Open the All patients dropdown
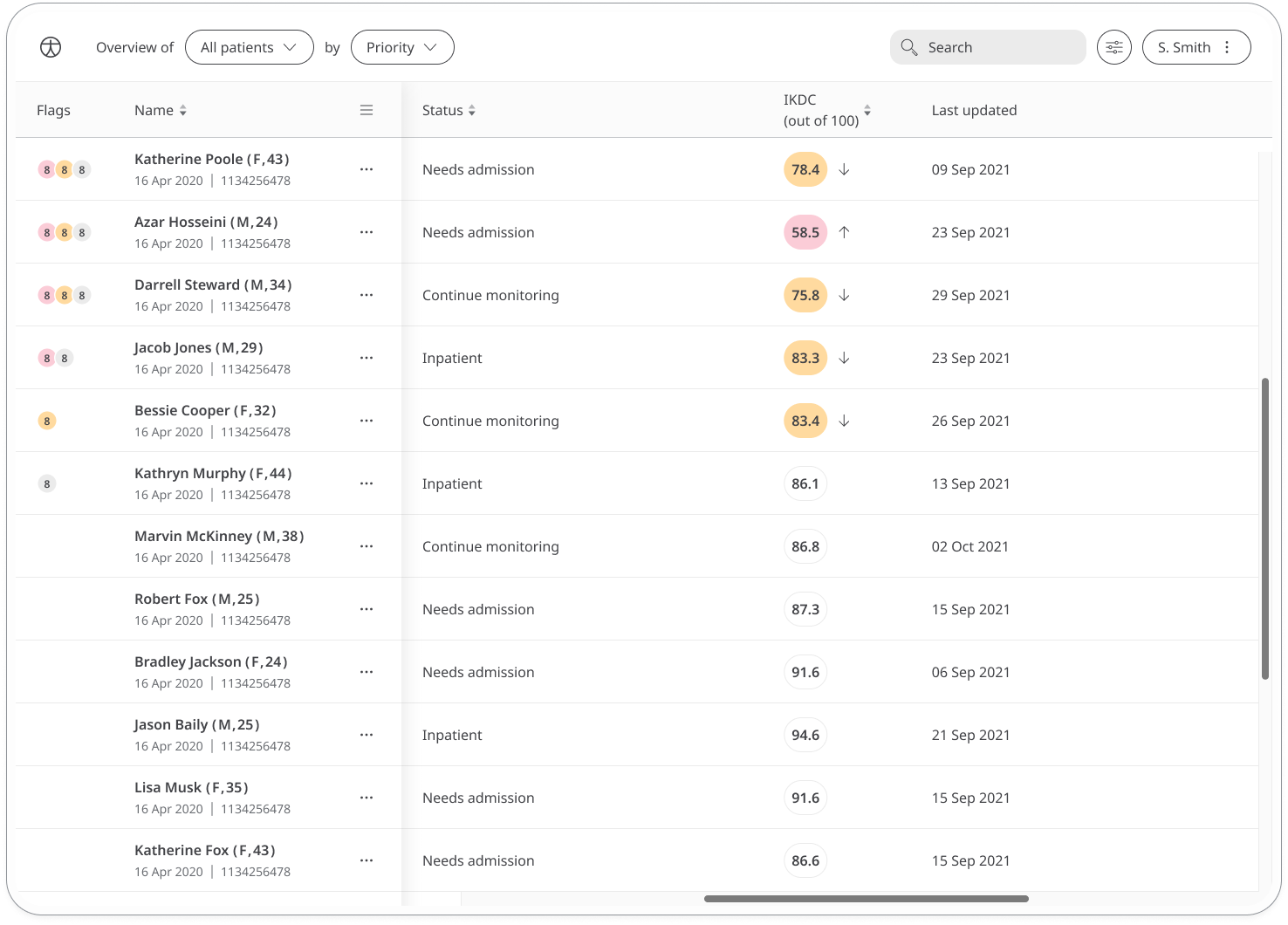Screen dimensions: 1288x925 [x=250, y=47]
